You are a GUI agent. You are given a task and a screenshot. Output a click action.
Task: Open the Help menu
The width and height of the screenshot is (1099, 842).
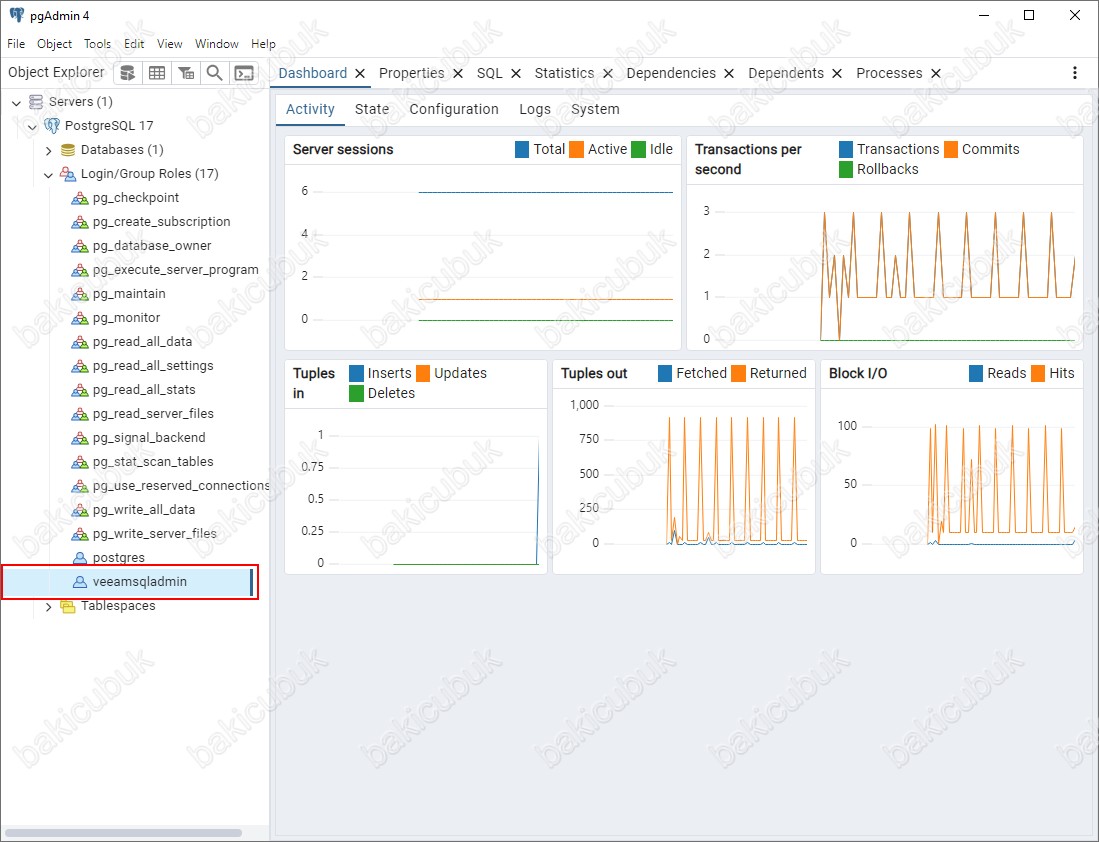pyautogui.click(x=264, y=43)
